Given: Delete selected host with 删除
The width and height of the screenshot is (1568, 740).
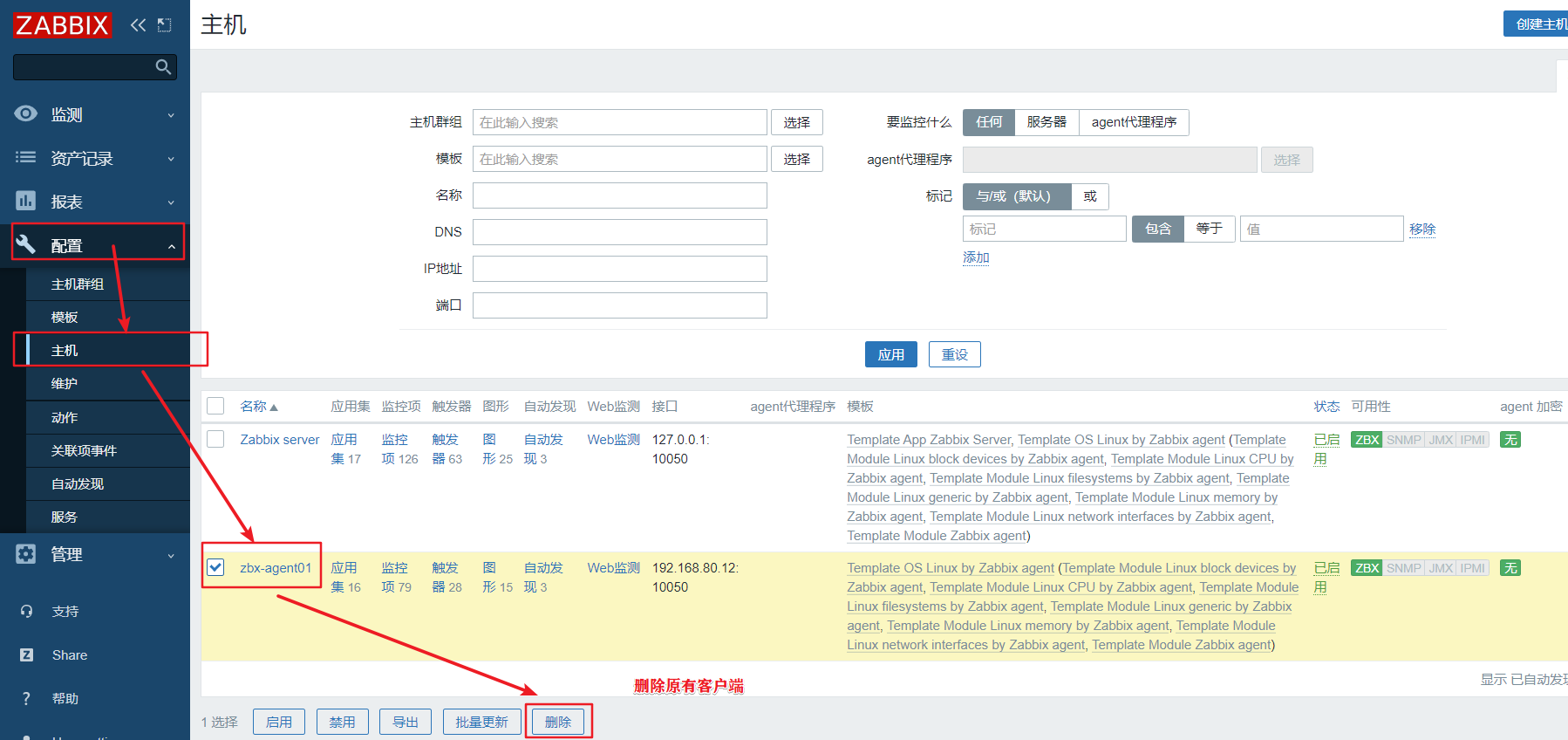Looking at the screenshot, I should [x=558, y=722].
